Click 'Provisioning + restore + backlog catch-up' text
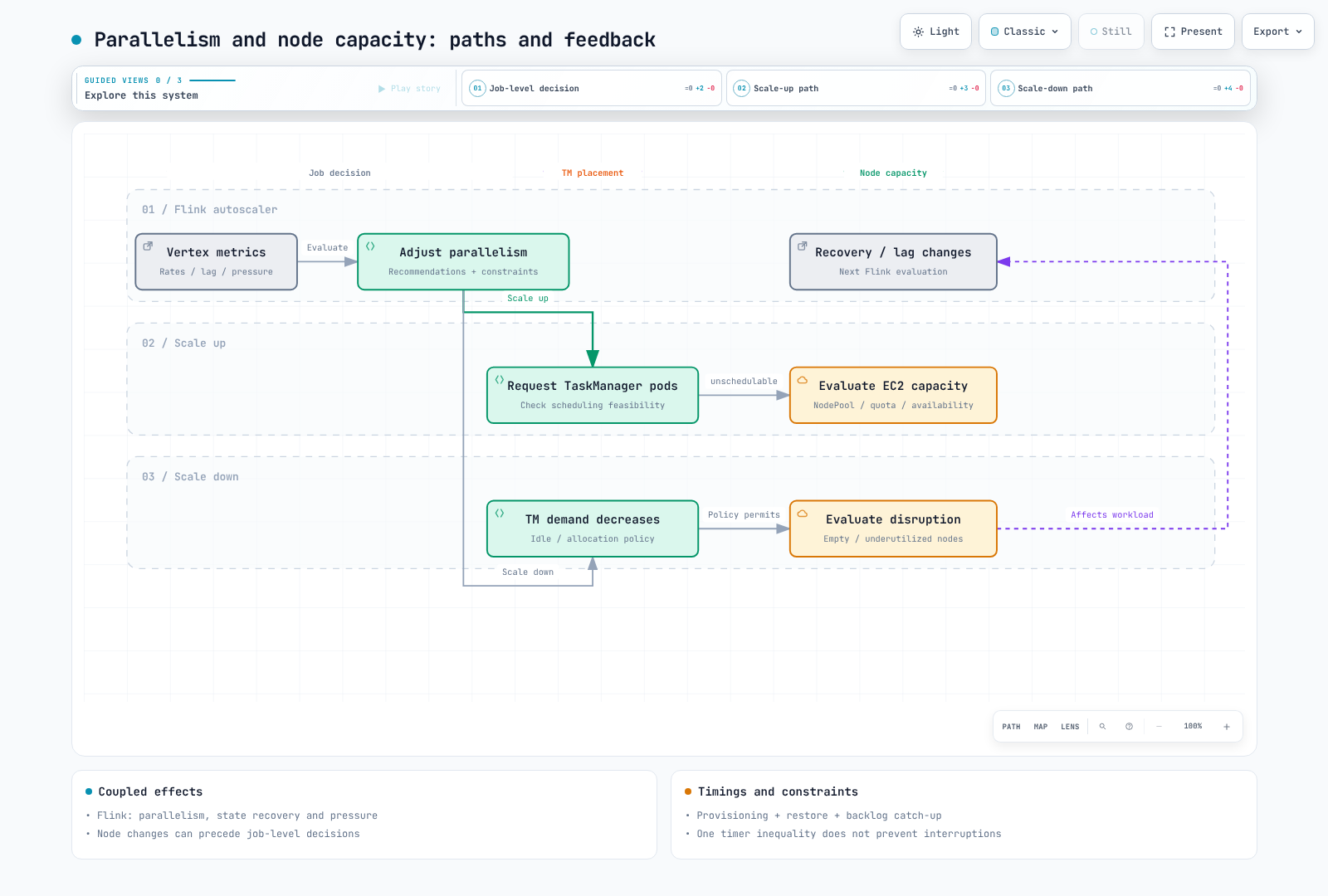 point(819,816)
